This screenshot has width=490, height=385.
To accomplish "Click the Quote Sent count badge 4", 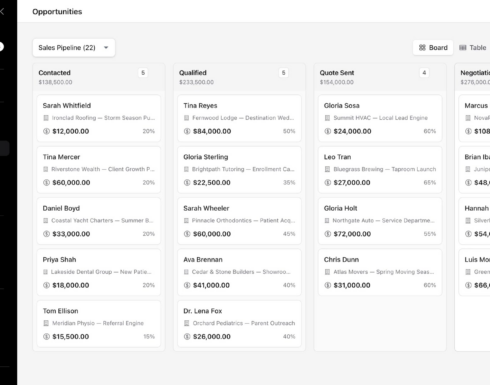I will click(x=424, y=73).
